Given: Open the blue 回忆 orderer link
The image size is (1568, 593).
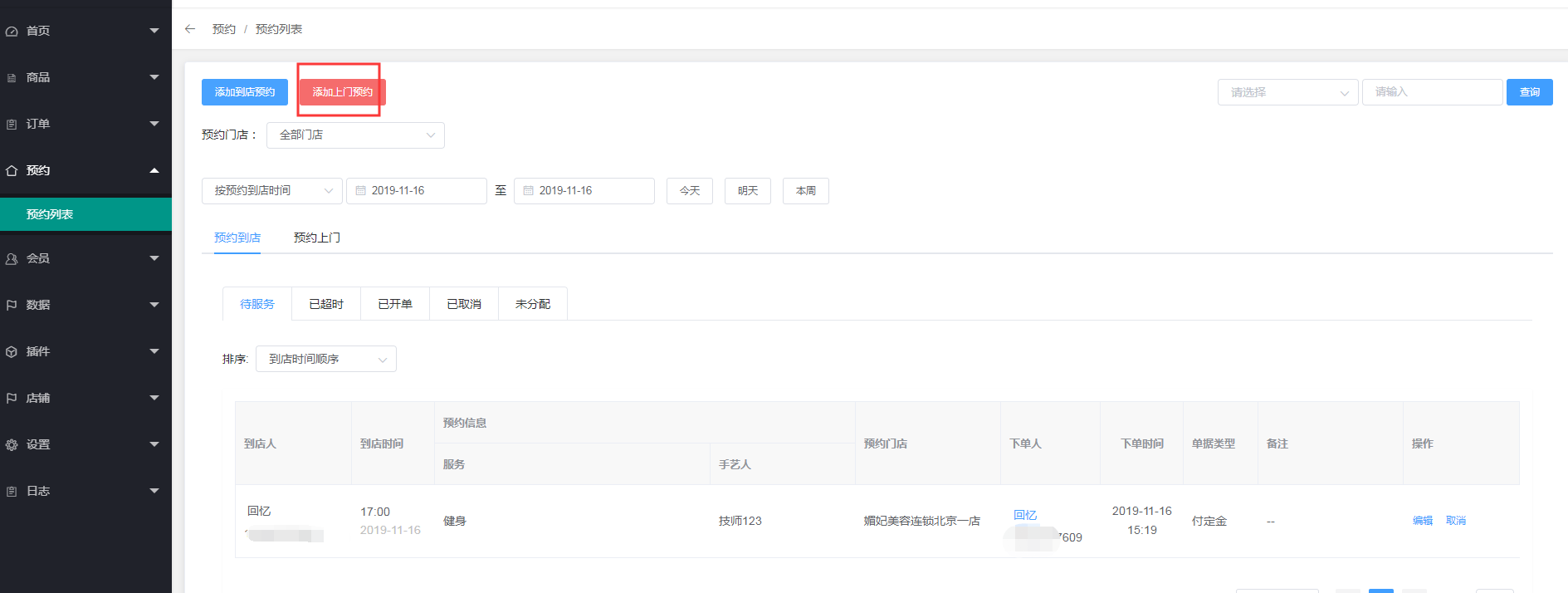Looking at the screenshot, I should tap(1025, 515).
